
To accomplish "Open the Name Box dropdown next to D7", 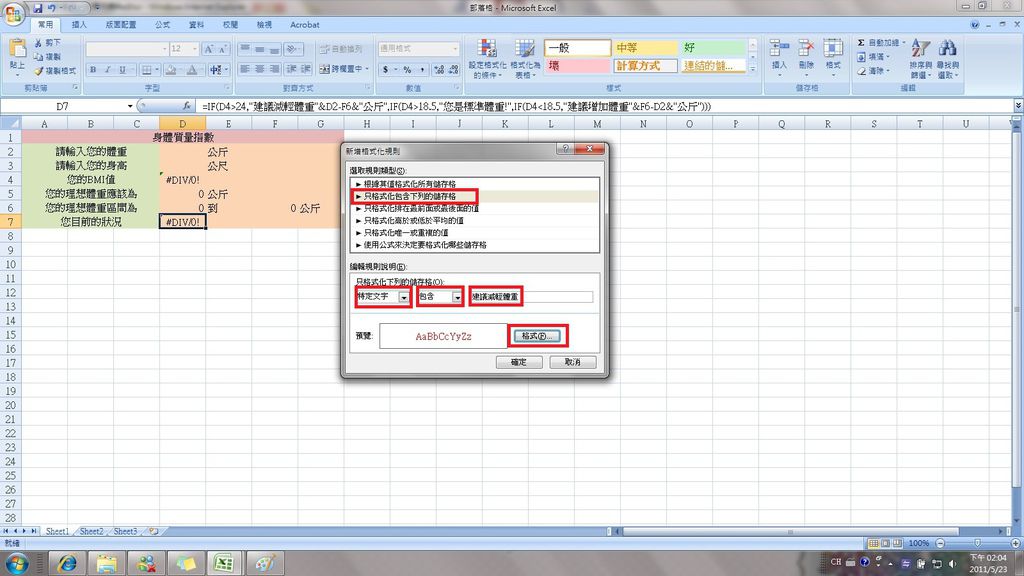I will pos(130,106).
